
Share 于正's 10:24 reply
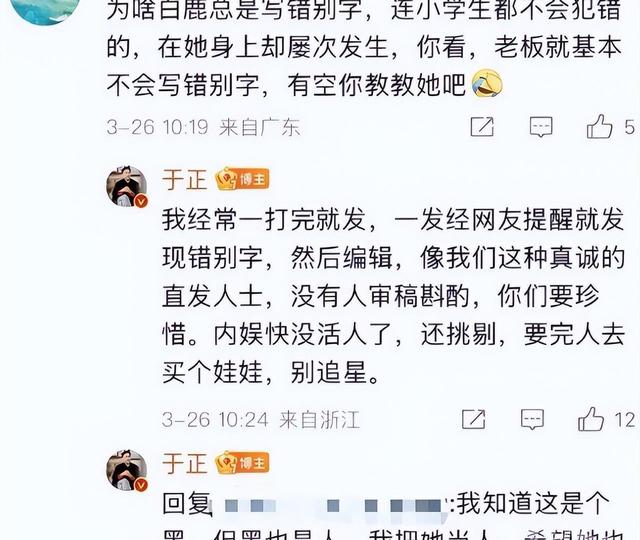click(x=473, y=419)
